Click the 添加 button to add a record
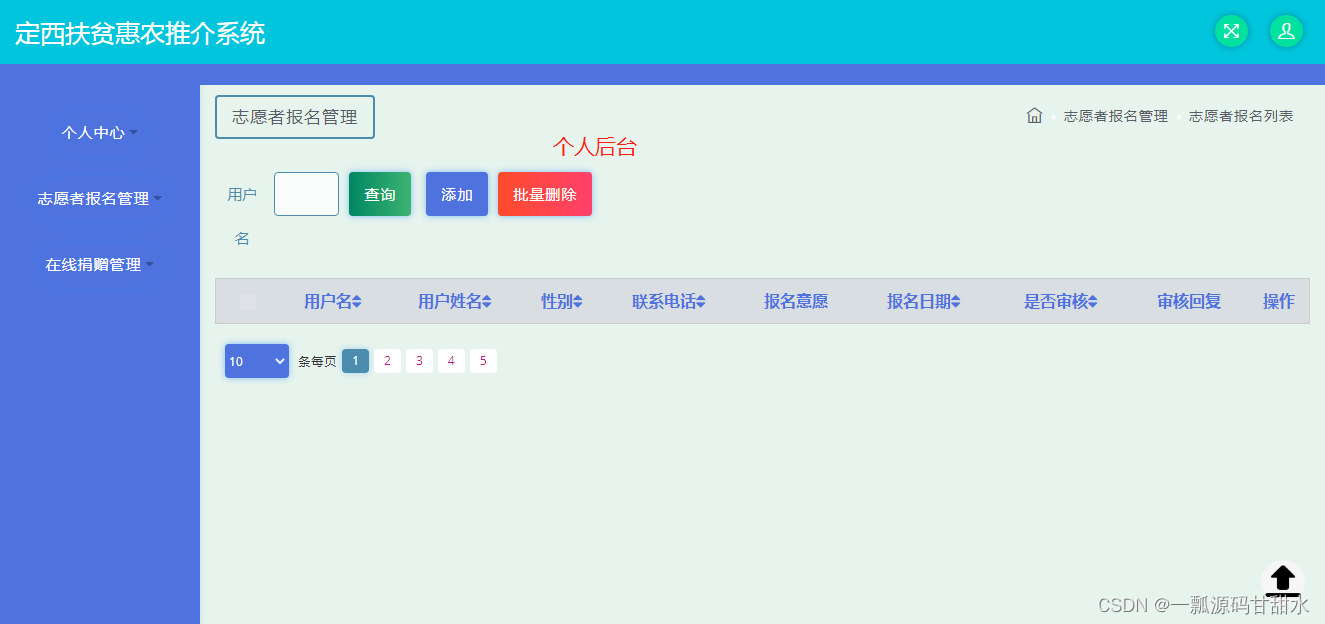Screen dimensions: 1325x624 [x=456, y=194]
